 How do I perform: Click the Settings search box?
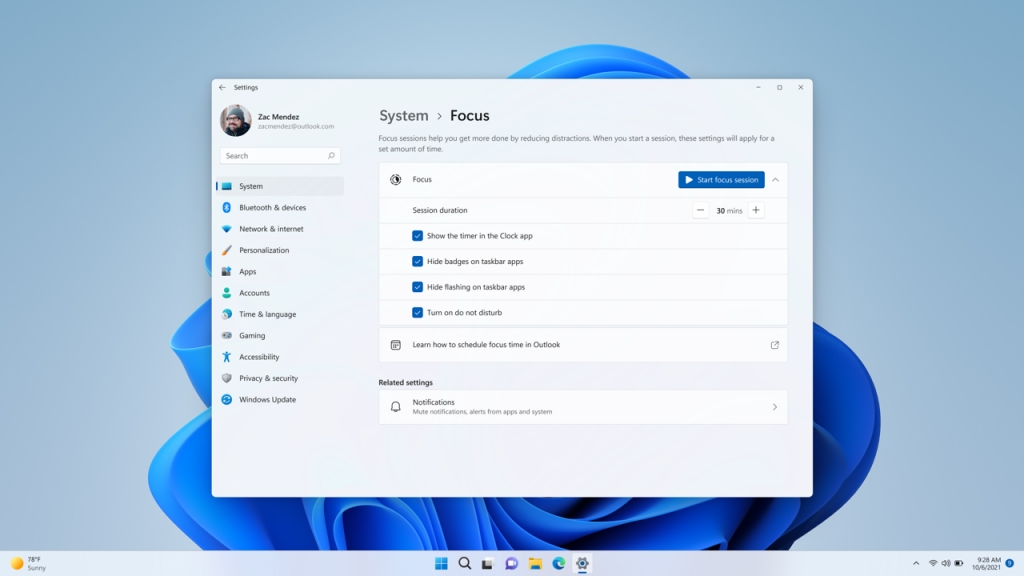tap(280, 155)
